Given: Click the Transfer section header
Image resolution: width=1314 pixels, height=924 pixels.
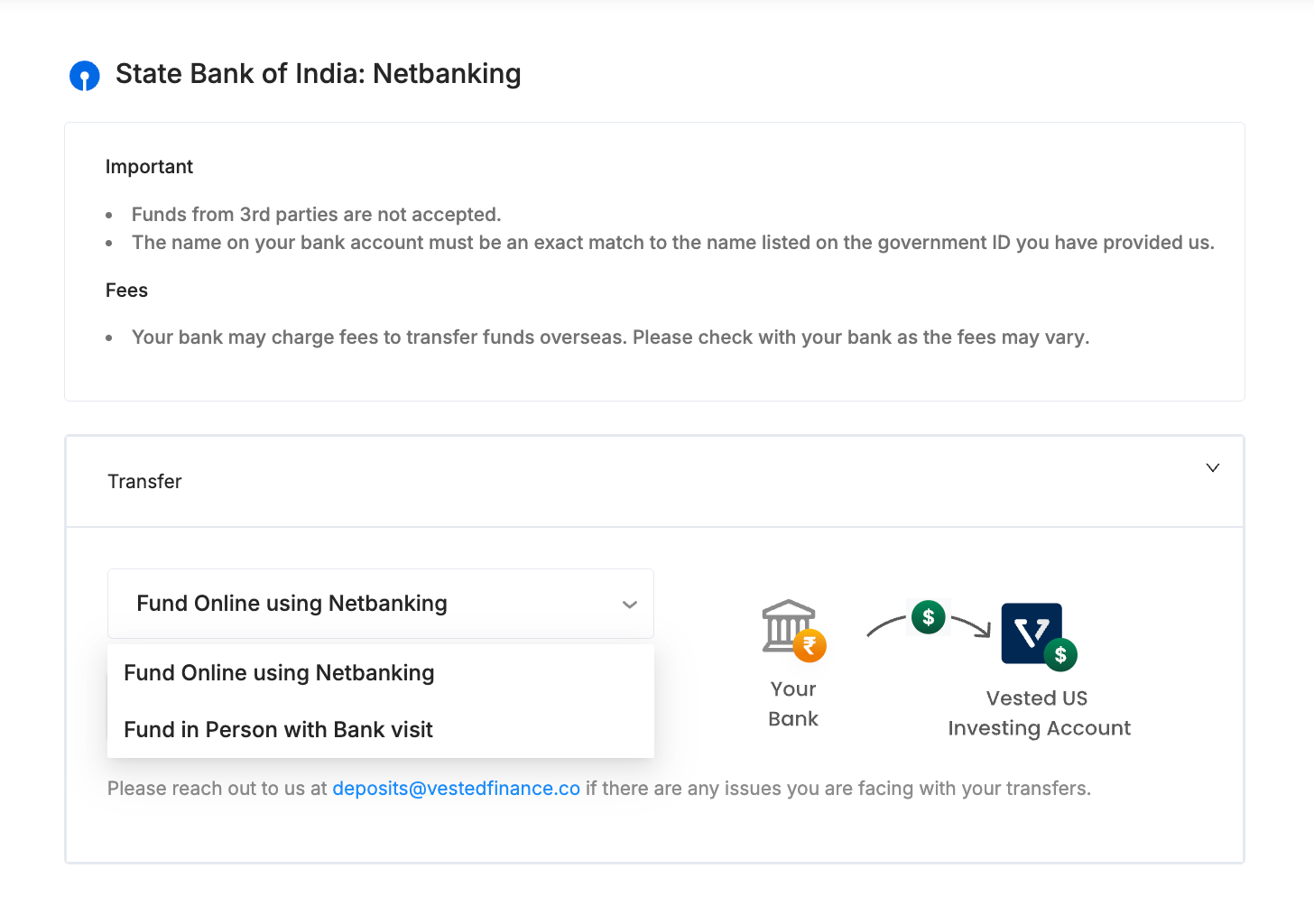Looking at the screenshot, I should (x=144, y=482).
